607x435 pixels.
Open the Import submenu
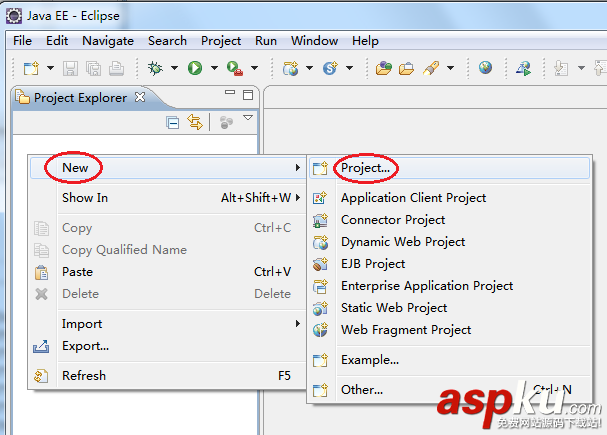pyautogui.click(x=168, y=324)
